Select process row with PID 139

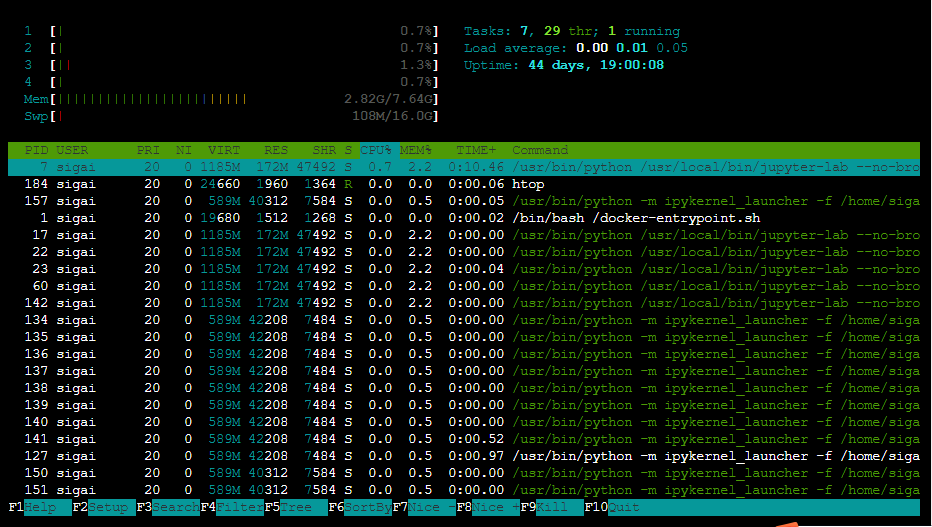coord(464,405)
